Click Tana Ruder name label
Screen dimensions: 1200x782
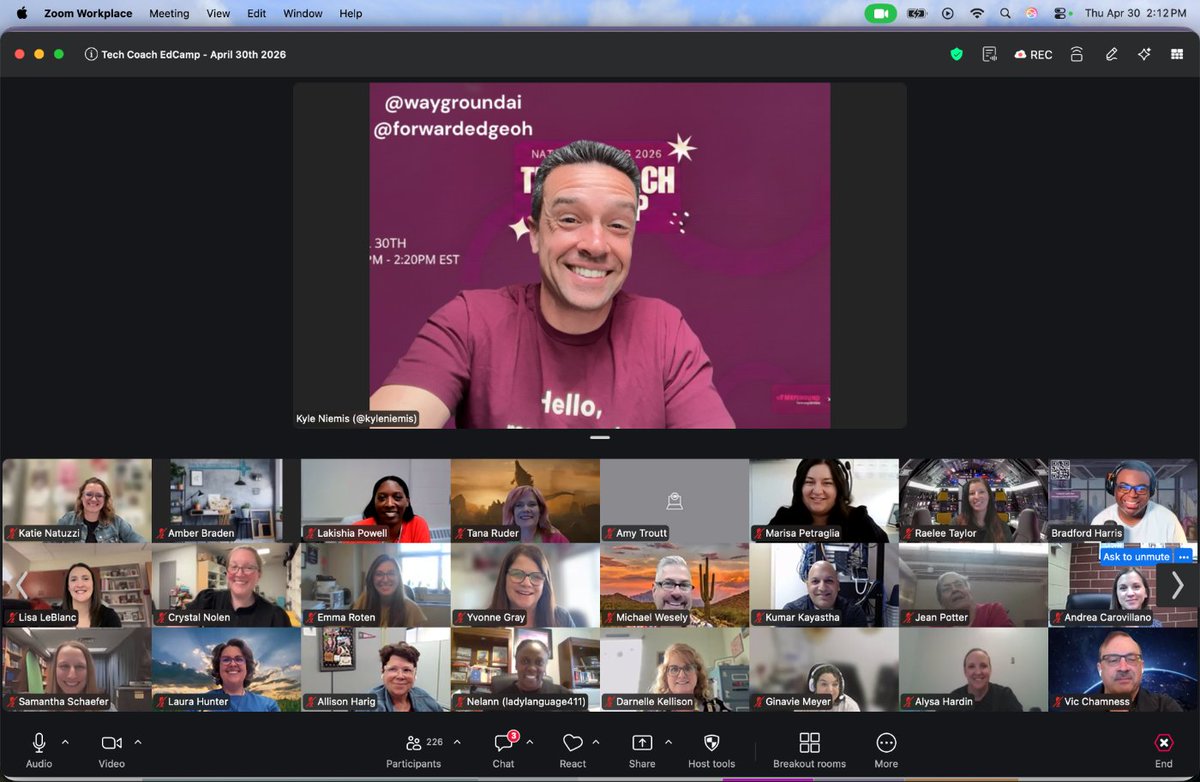[x=493, y=534]
